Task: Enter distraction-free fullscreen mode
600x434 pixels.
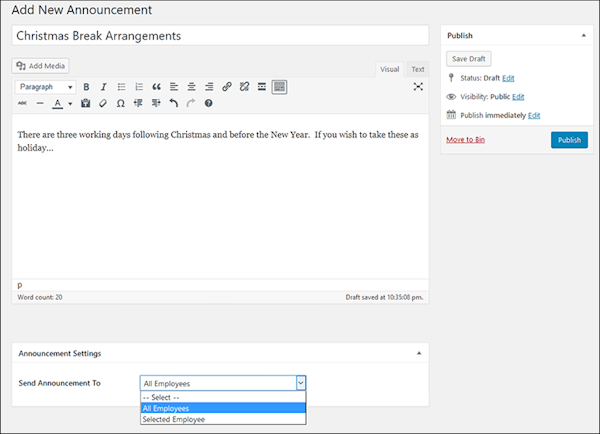Action: (x=418, y=87)
